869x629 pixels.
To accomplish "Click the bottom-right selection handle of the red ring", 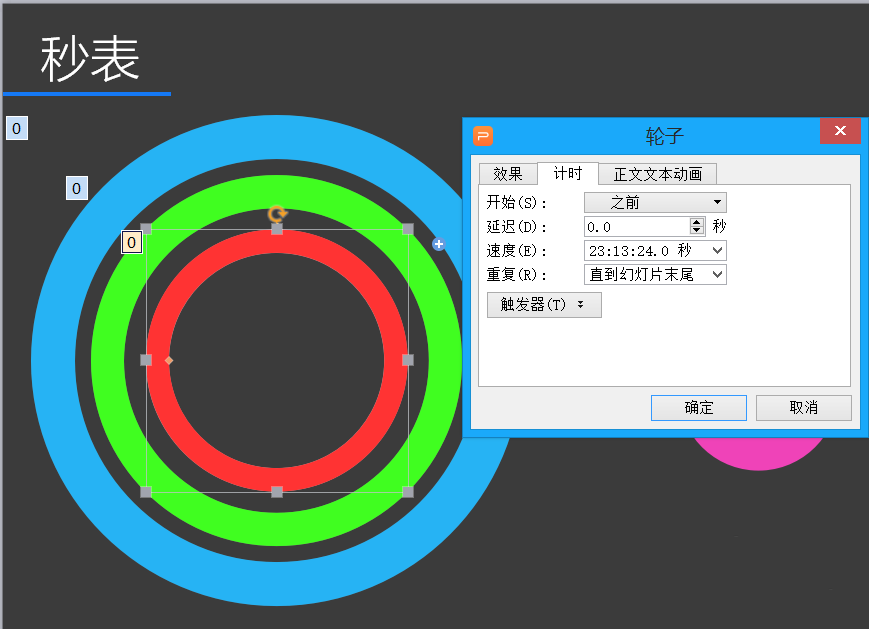I will point(408,492).
